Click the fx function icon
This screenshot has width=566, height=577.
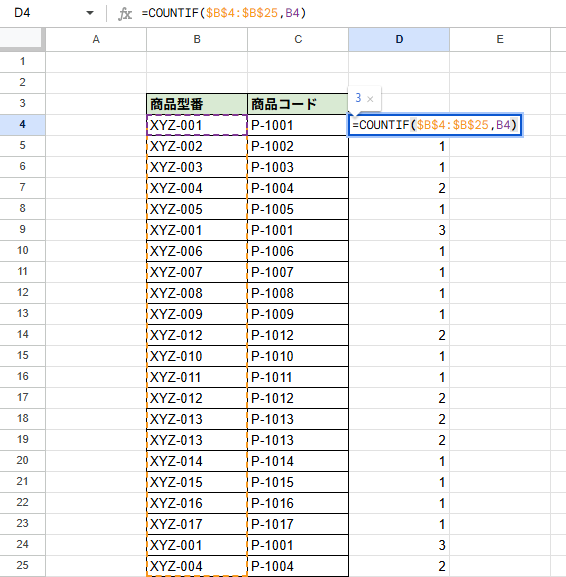125,14
